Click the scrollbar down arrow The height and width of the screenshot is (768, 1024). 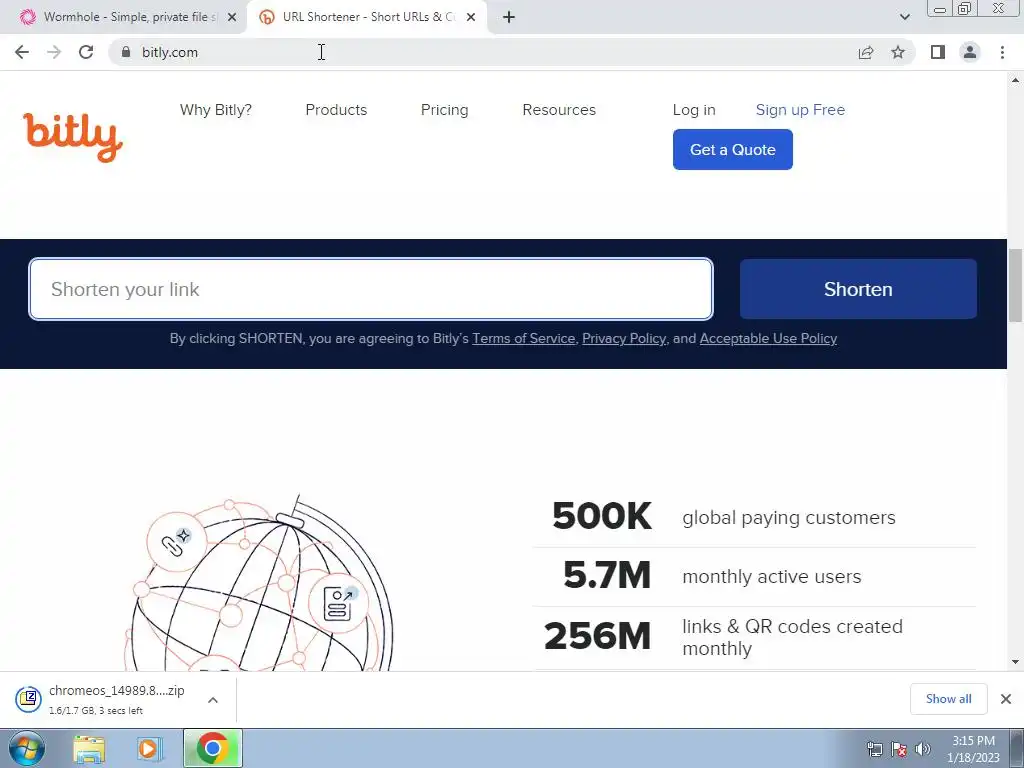click(x=1015, y=662)
